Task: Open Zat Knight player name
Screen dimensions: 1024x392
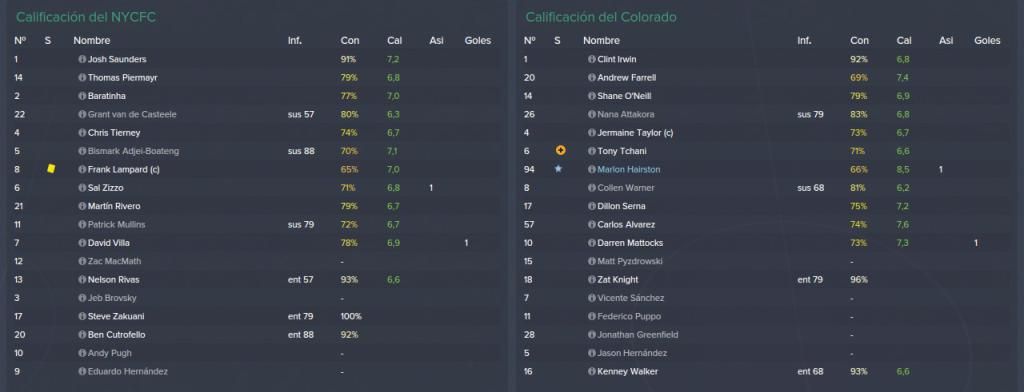Action: pyautogui.click(x=617, y=280)
